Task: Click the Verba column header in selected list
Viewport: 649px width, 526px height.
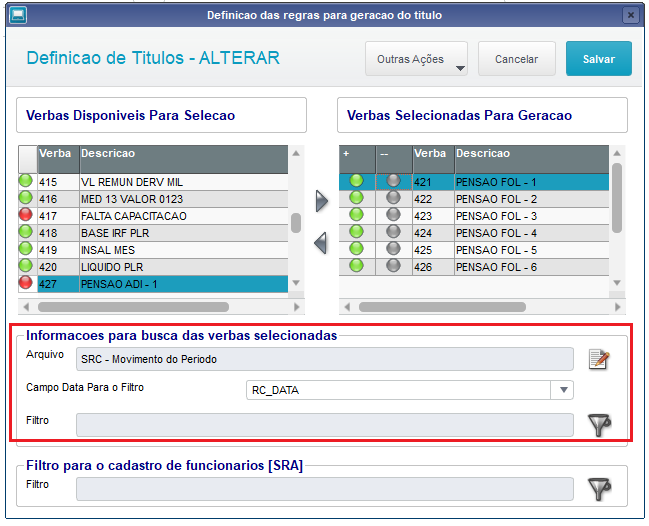Action: click(x=433, y=159)
